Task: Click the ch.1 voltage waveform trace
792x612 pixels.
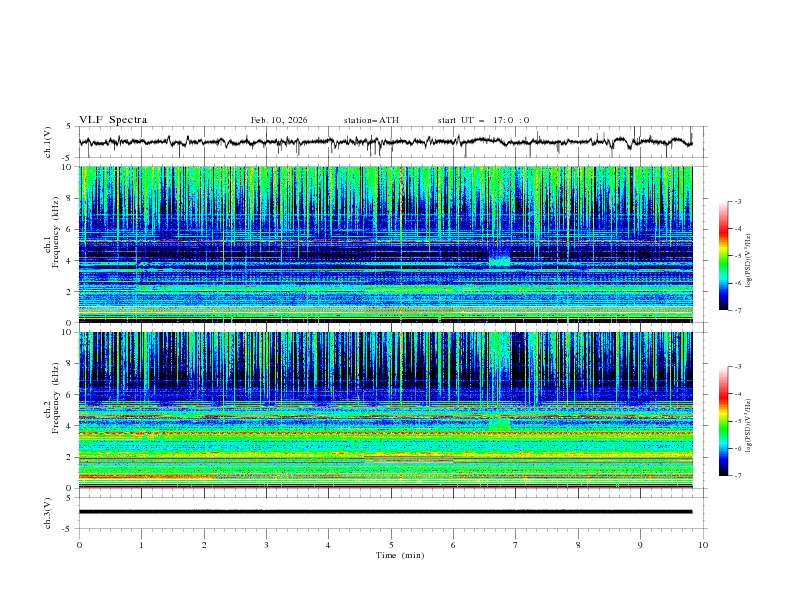Action: coord(385,142)
